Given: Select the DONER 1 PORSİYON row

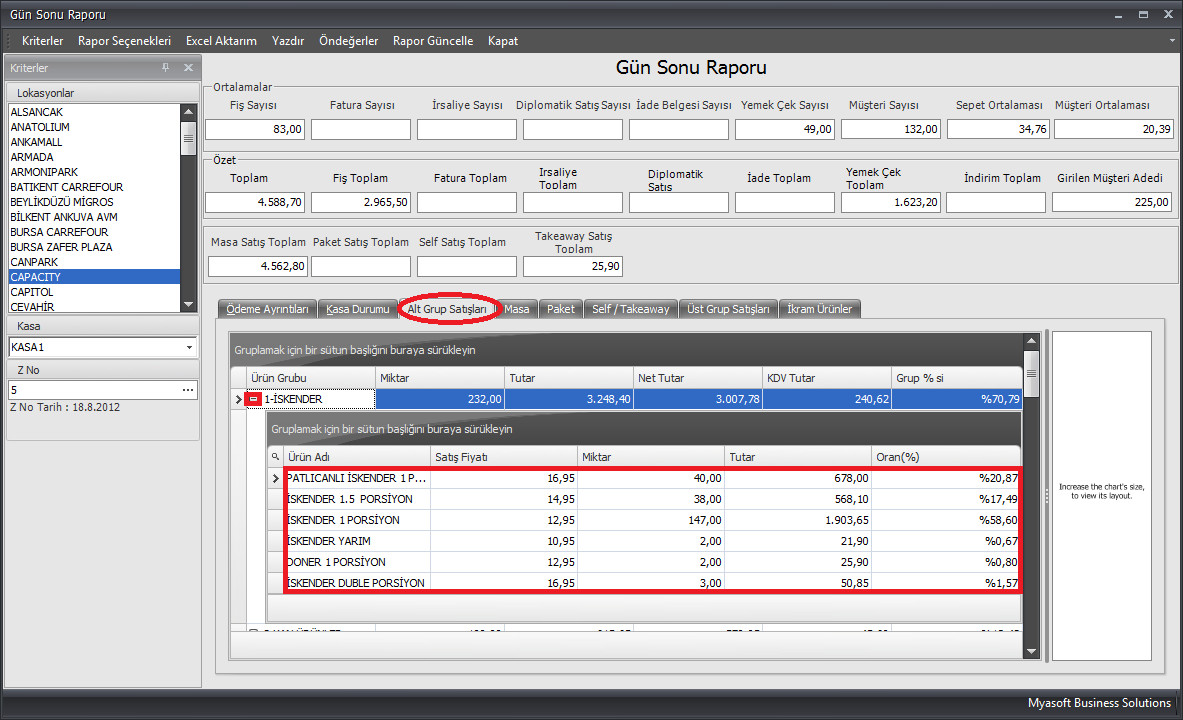Looking at the screenshot, I should [x=653, y=562].
